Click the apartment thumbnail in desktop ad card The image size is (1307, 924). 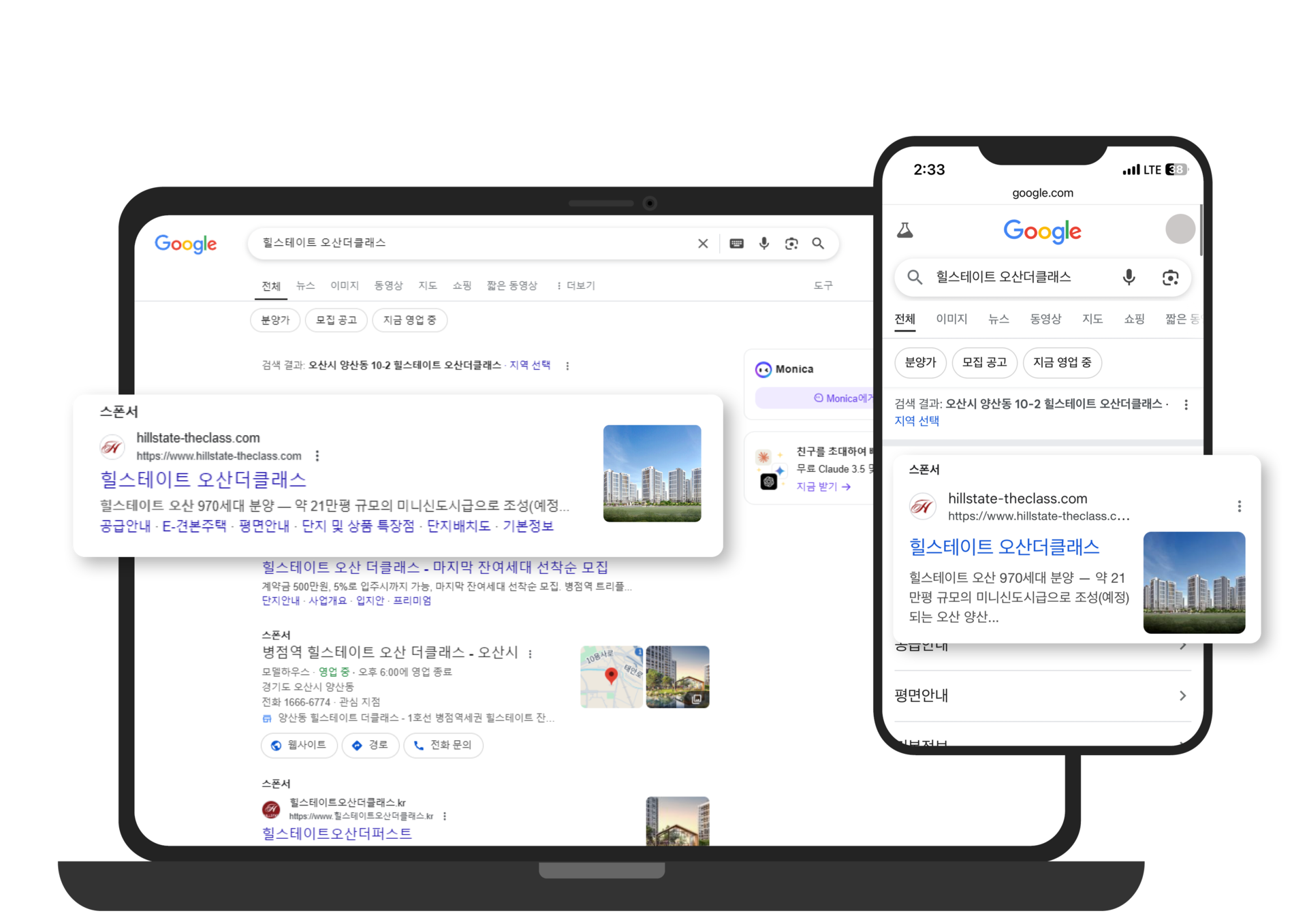coord(652,473)
